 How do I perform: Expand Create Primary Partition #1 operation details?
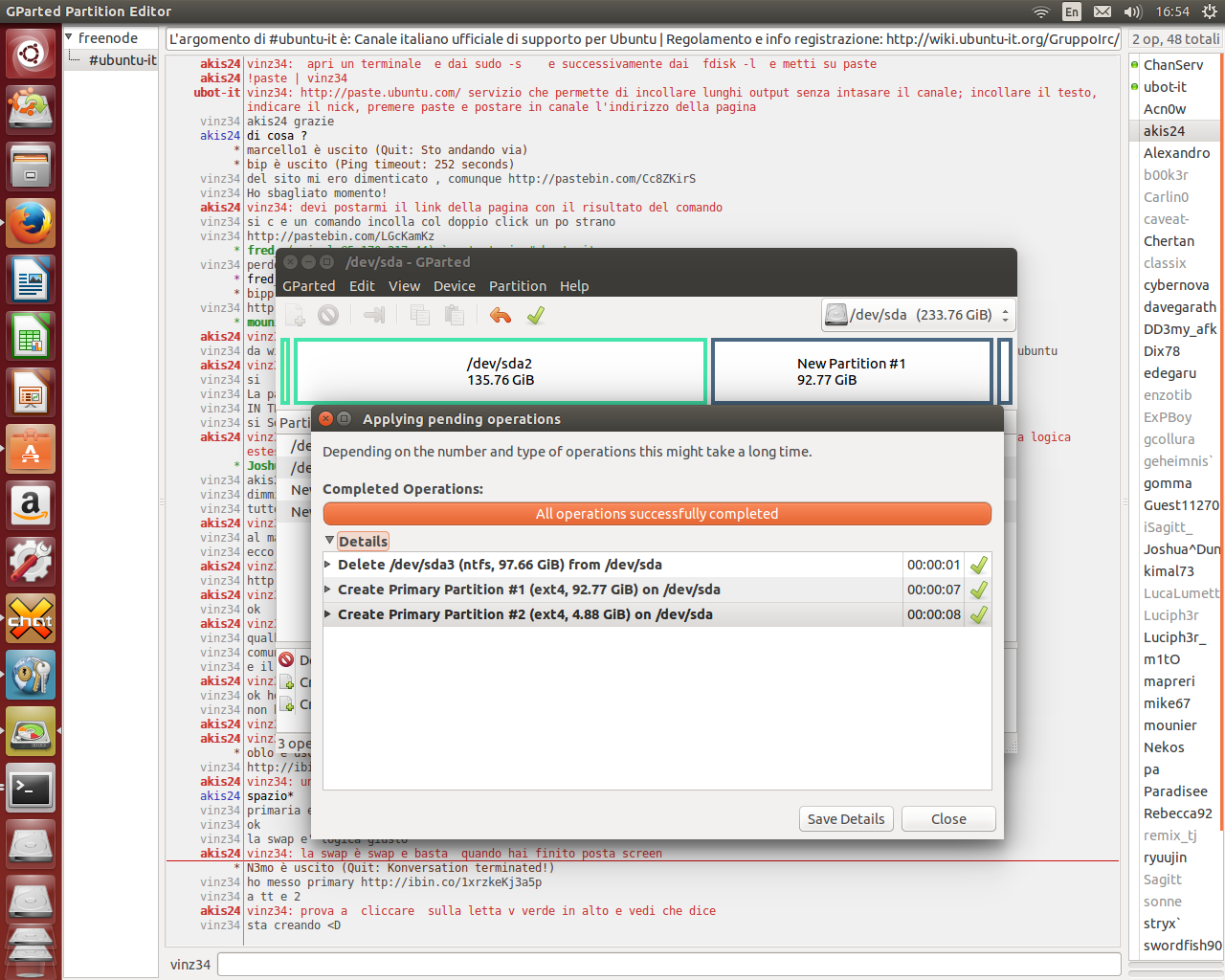pyautogui.click(x=328, y=590)
